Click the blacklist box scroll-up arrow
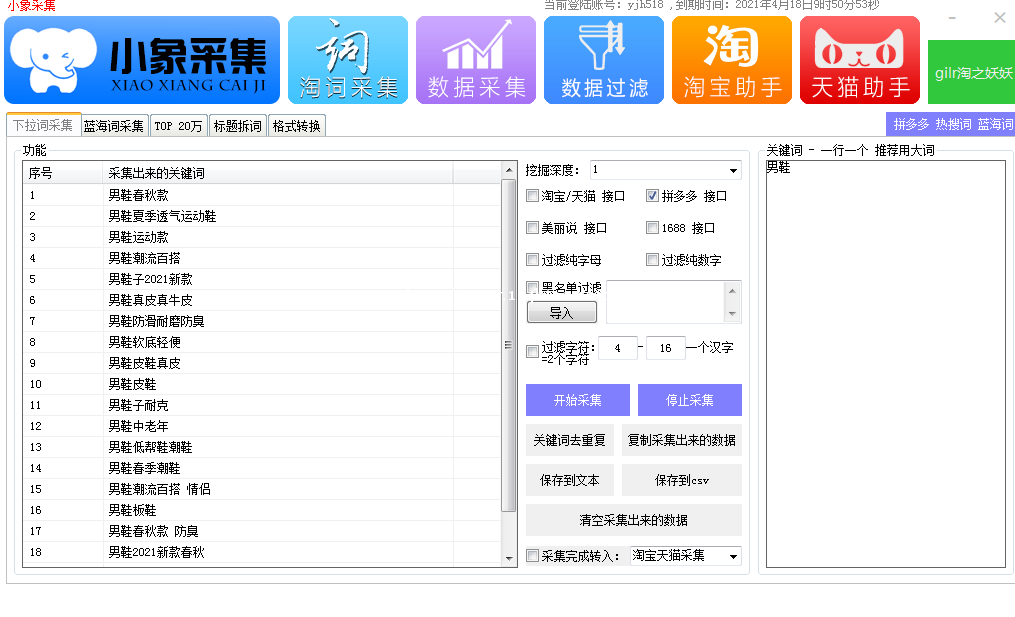Image resolution: width=1015 pixels, height=617 pixels. click(732, 290)
